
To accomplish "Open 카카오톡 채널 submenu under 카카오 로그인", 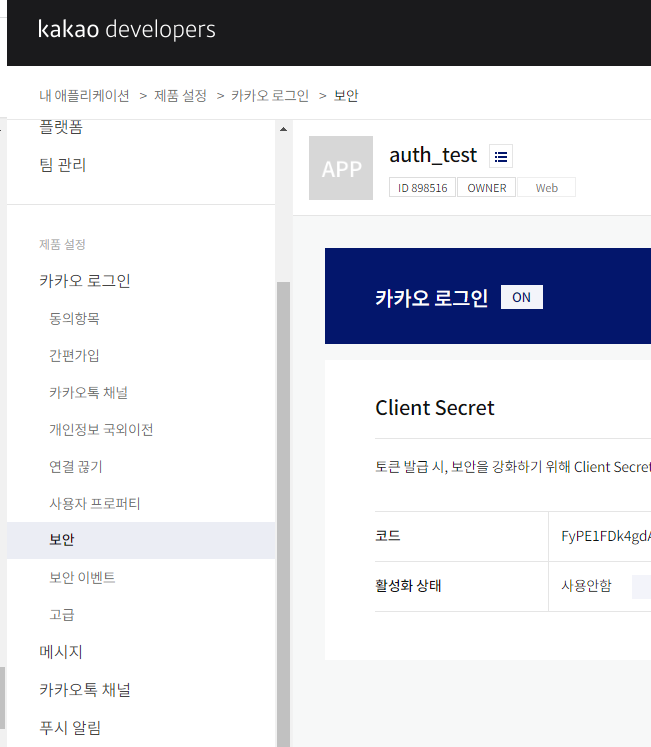I will click(x=89, y=393).
